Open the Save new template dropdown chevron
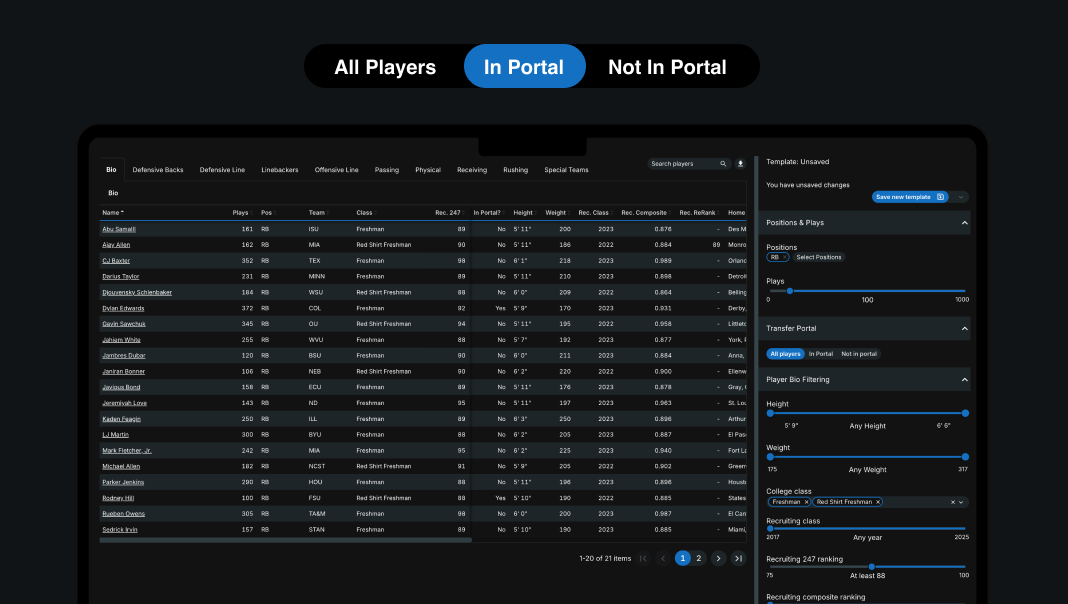 pyautogui.click(x=960, y=197)
